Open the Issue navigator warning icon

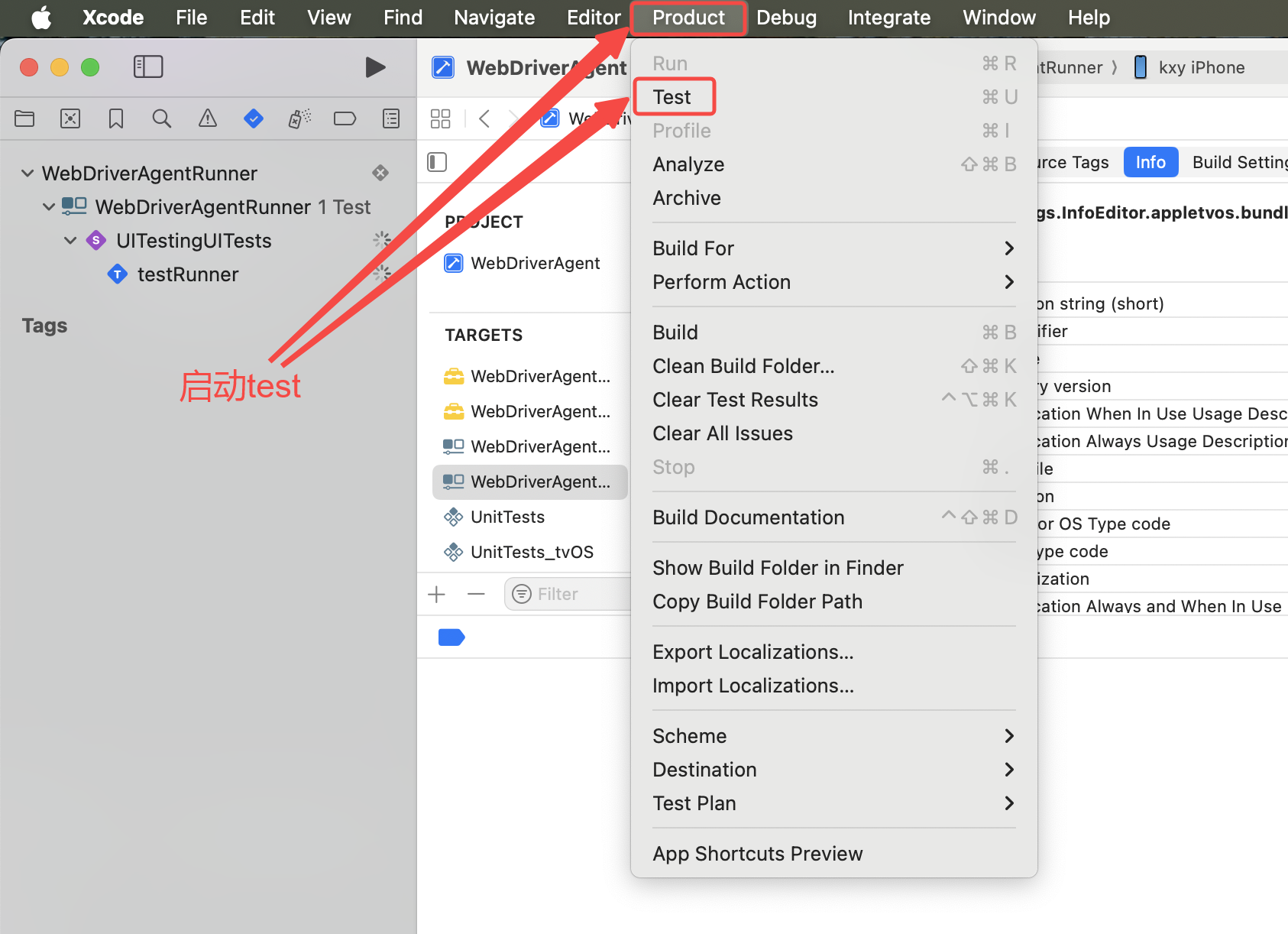[x=208, y=118]
